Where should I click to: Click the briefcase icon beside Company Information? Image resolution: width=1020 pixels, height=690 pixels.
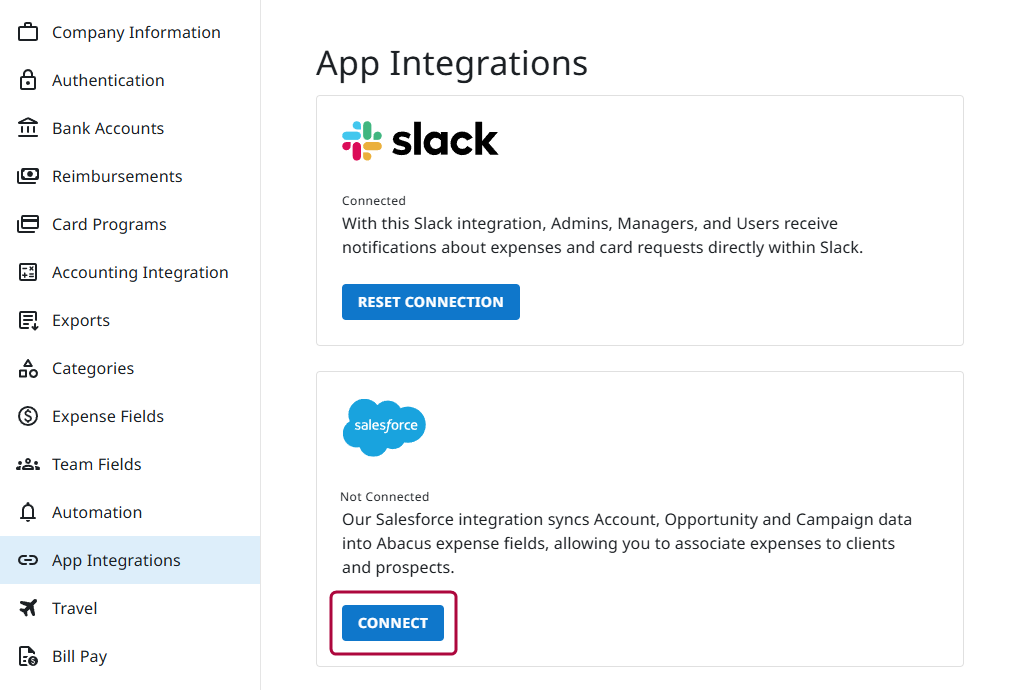(28, 32)
